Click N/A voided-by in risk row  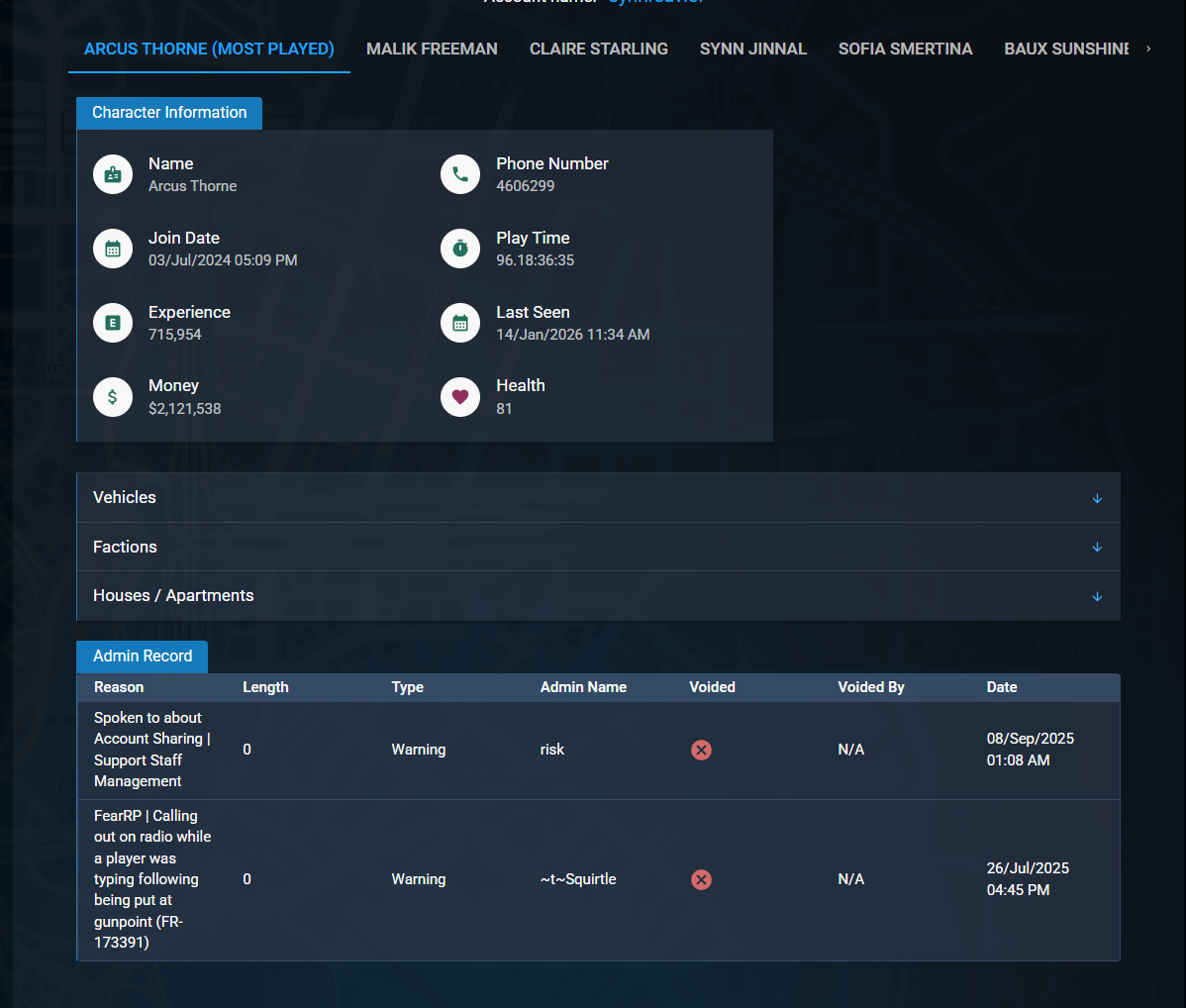coord(851,750)
